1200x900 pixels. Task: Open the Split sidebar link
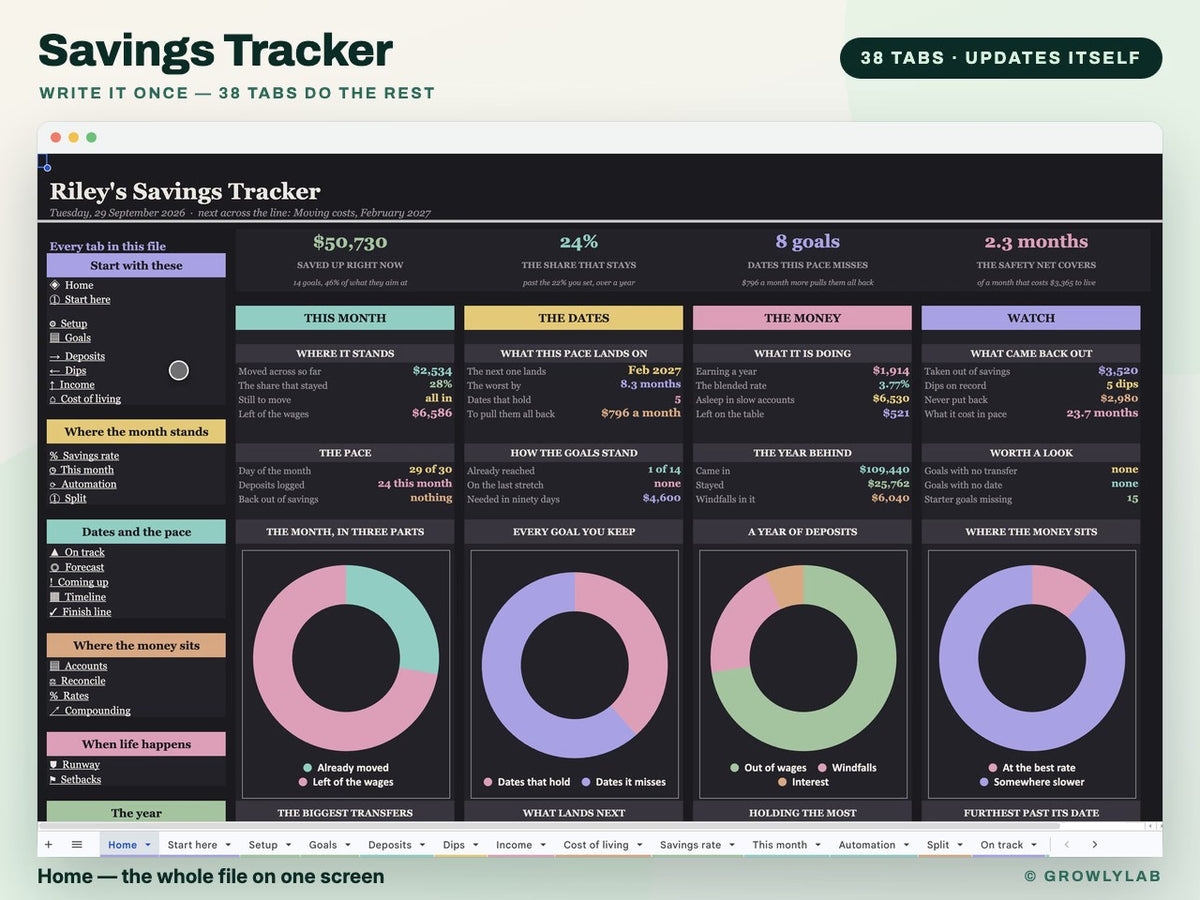[x=68, y=498]
